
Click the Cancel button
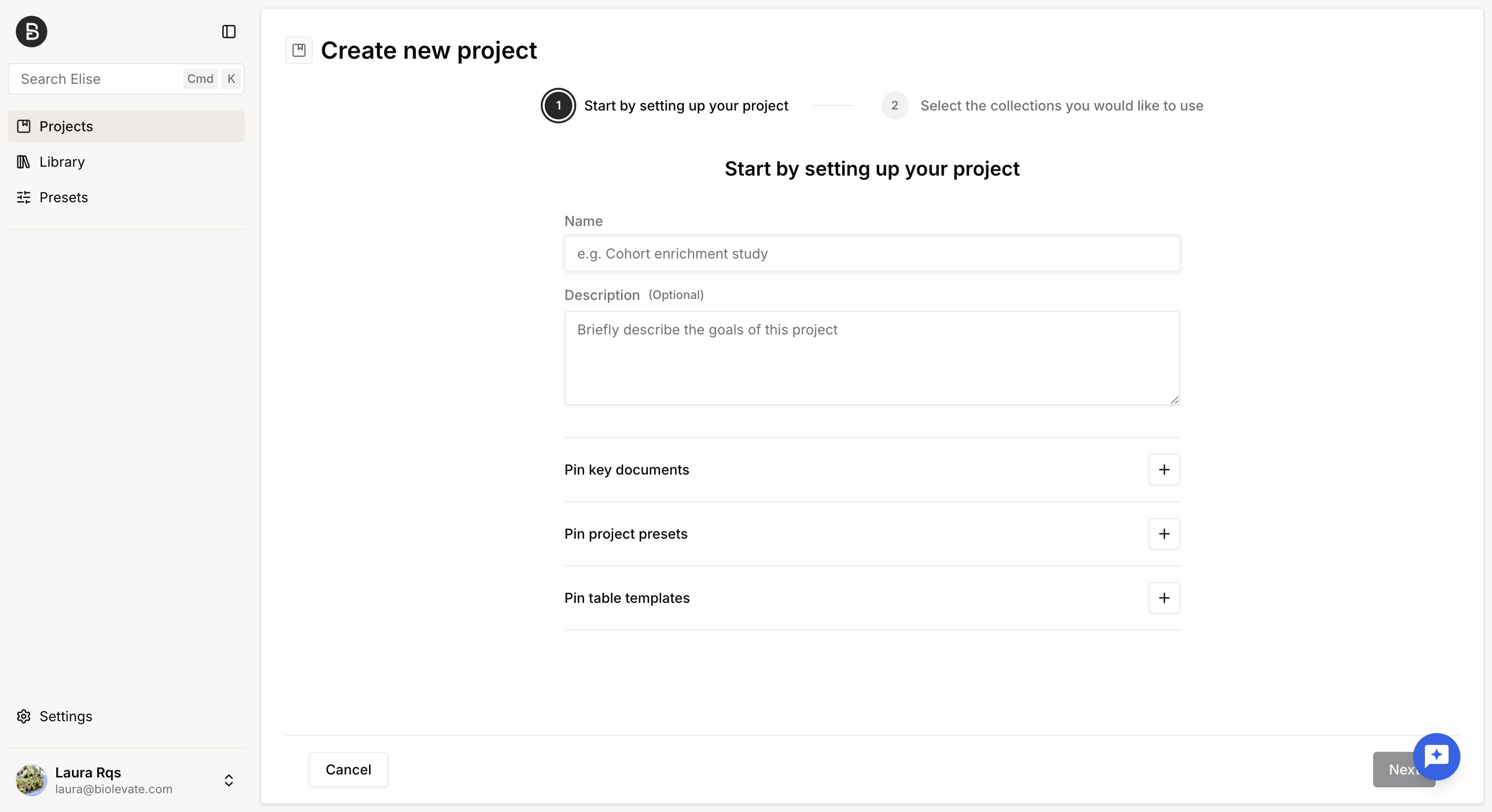(348, 770)
